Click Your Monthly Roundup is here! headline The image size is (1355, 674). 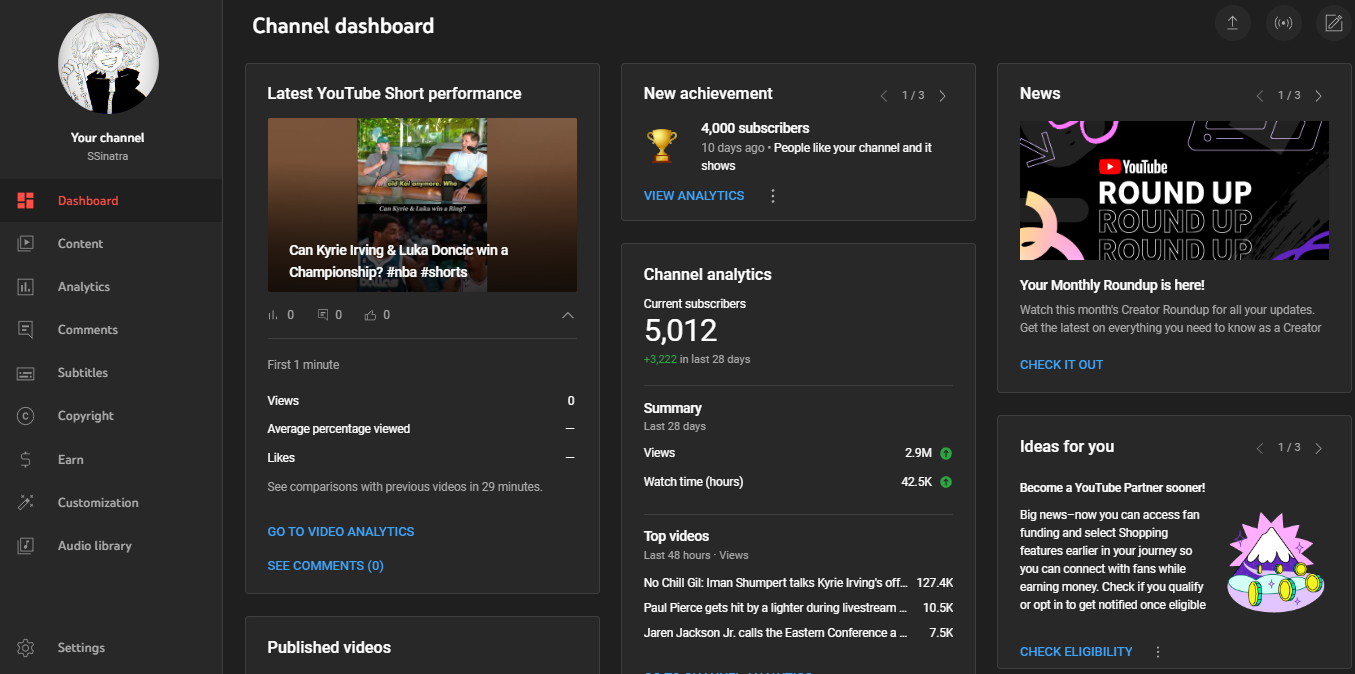coord(1112,286)
